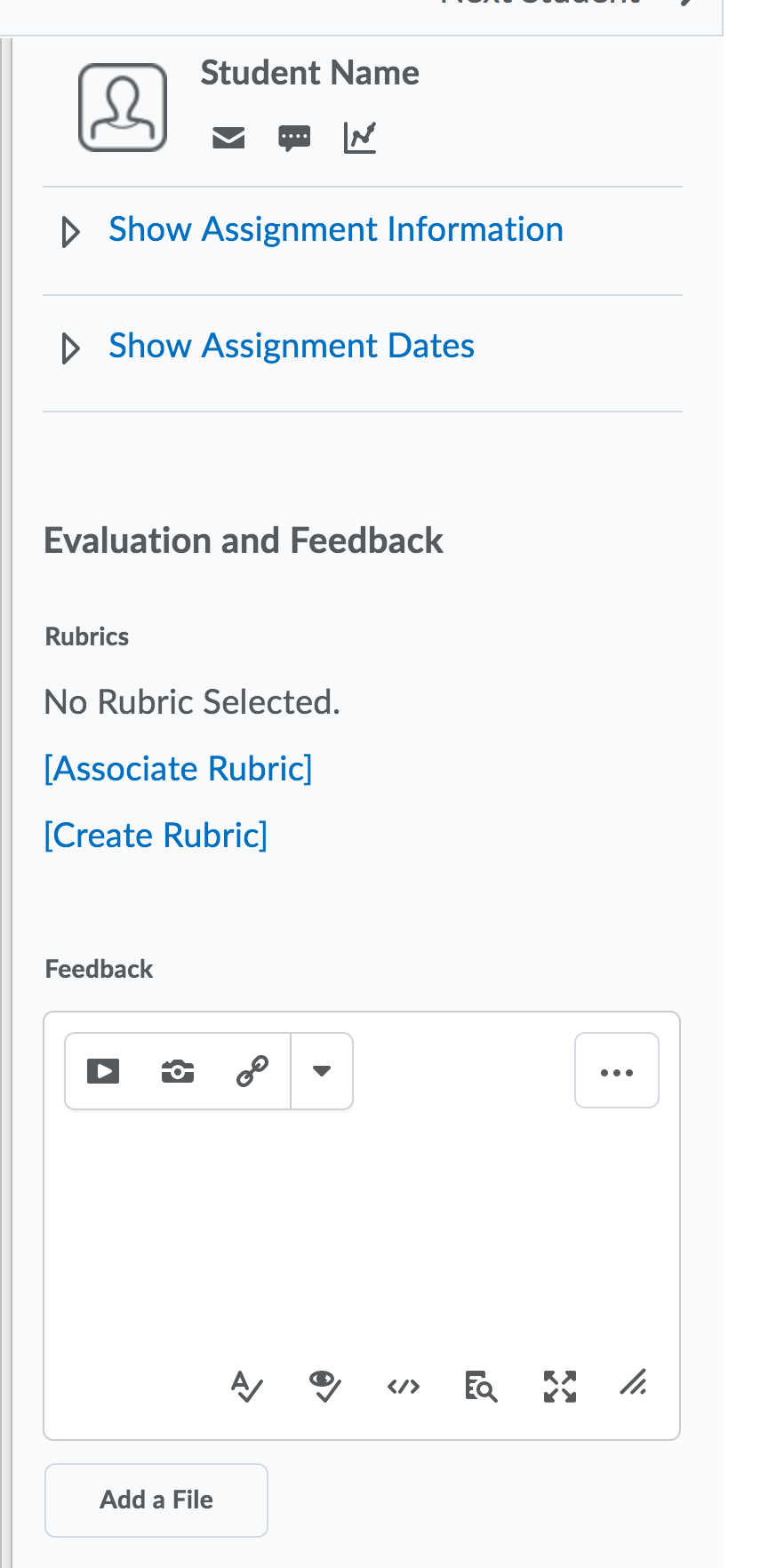Image resolution: width=776 pixels, height=1568 pixels.
Task: Insert video with the Insert Stuff icon
Action: (x=103, y=1071)
